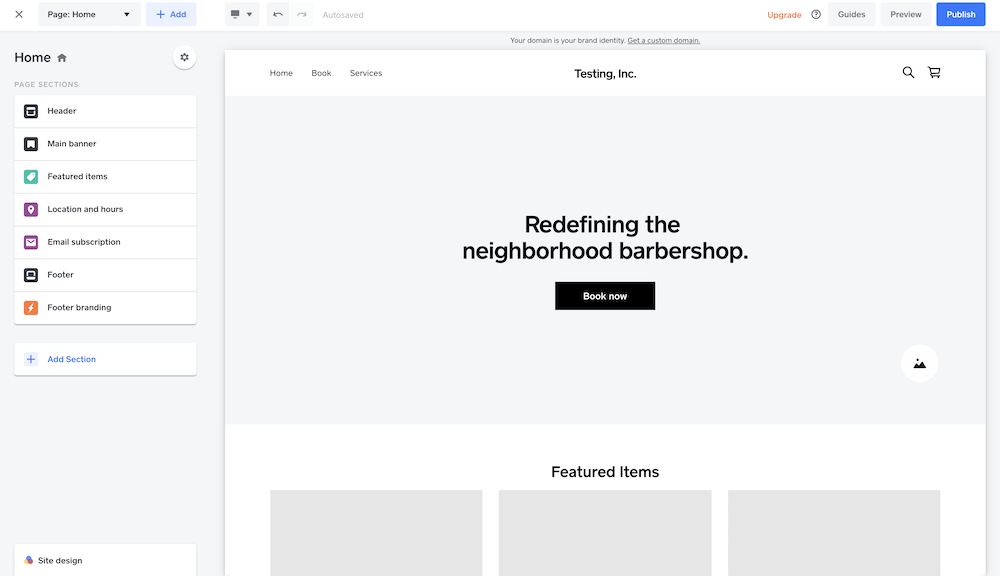Open the Footer section row
The width and height of the screenshot is (1000, 576).
[x=105, y=275]
